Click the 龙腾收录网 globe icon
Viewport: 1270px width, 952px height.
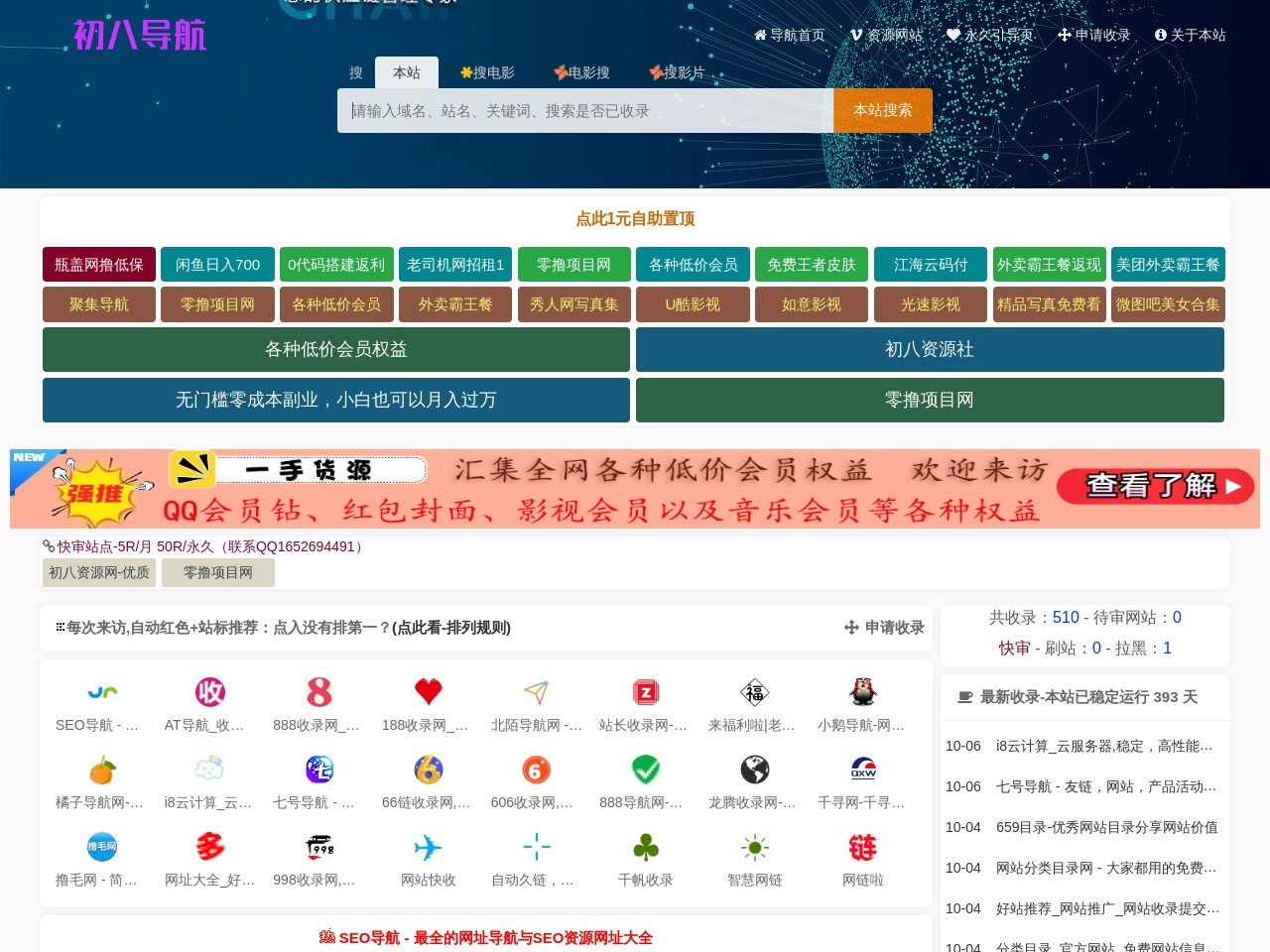point(753,769)
